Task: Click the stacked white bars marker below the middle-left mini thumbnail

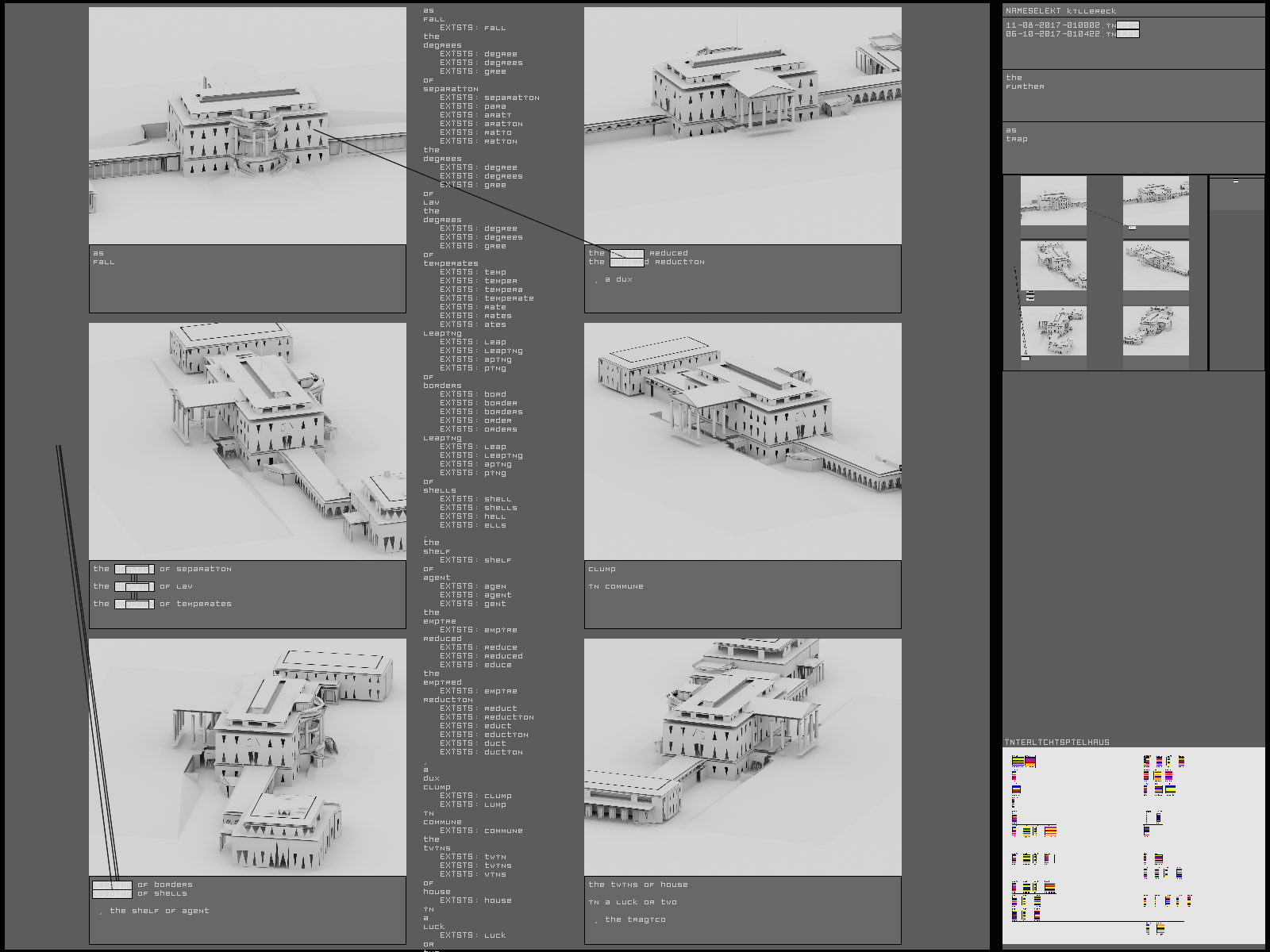Action: pos(1030,296)
